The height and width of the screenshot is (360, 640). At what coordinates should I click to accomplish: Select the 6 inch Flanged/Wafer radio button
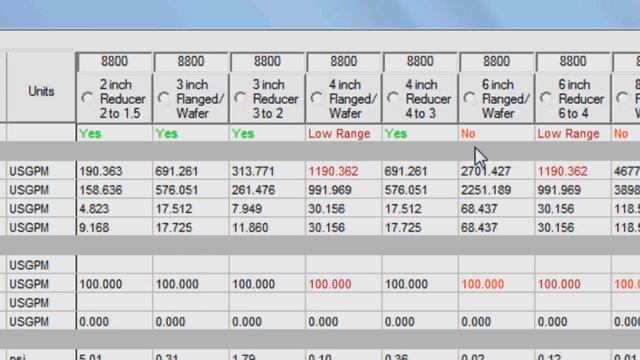tap(469, 98)
